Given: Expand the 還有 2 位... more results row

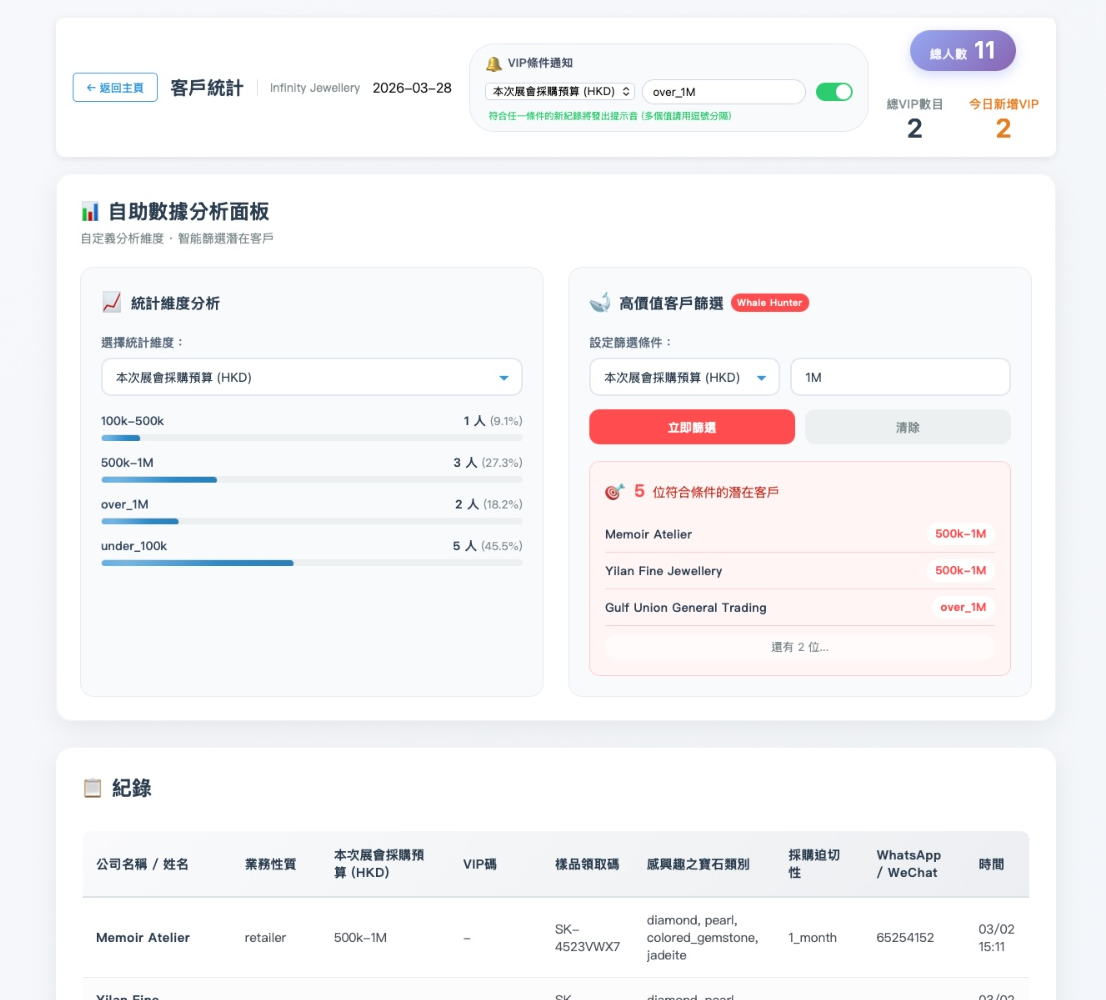Looking at the screenshot, I should pyautogui.click(x=800, y=647).
